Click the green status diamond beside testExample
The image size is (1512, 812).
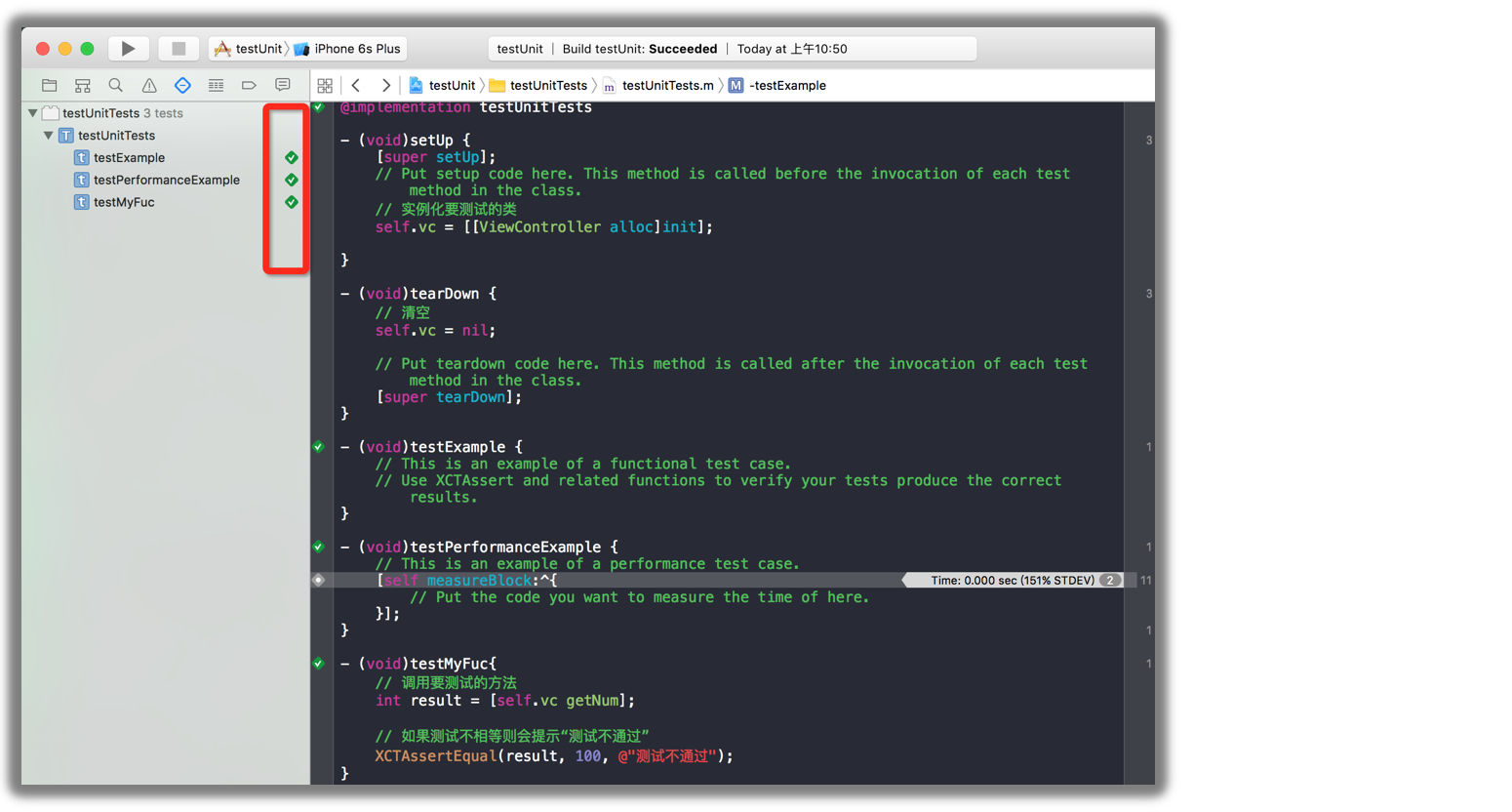click(291, 158)
